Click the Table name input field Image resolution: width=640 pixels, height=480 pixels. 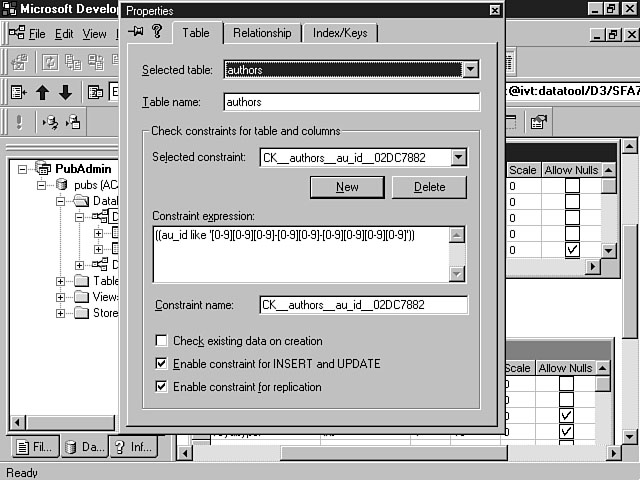pyautogui.click(x=352, y=102)
